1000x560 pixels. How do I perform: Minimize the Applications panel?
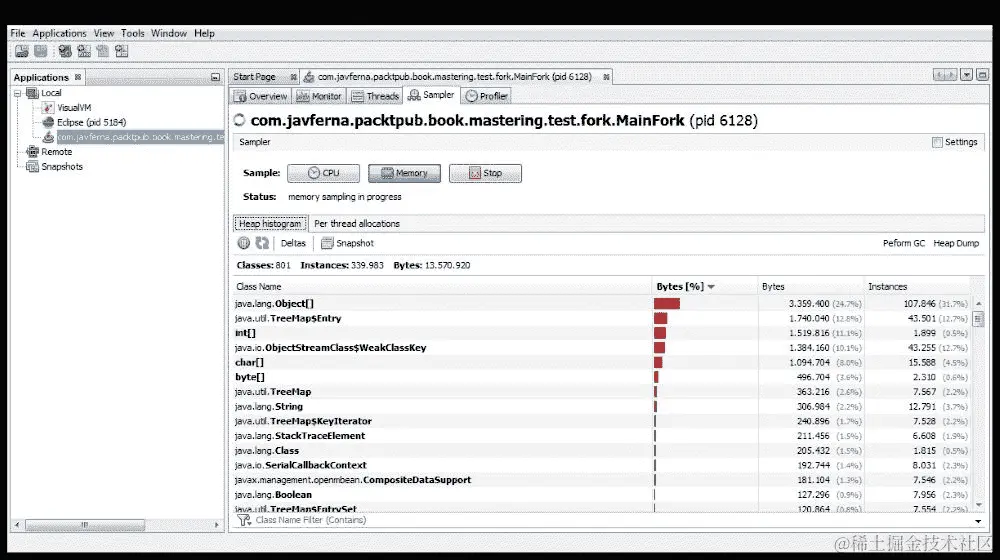[216, 77]
